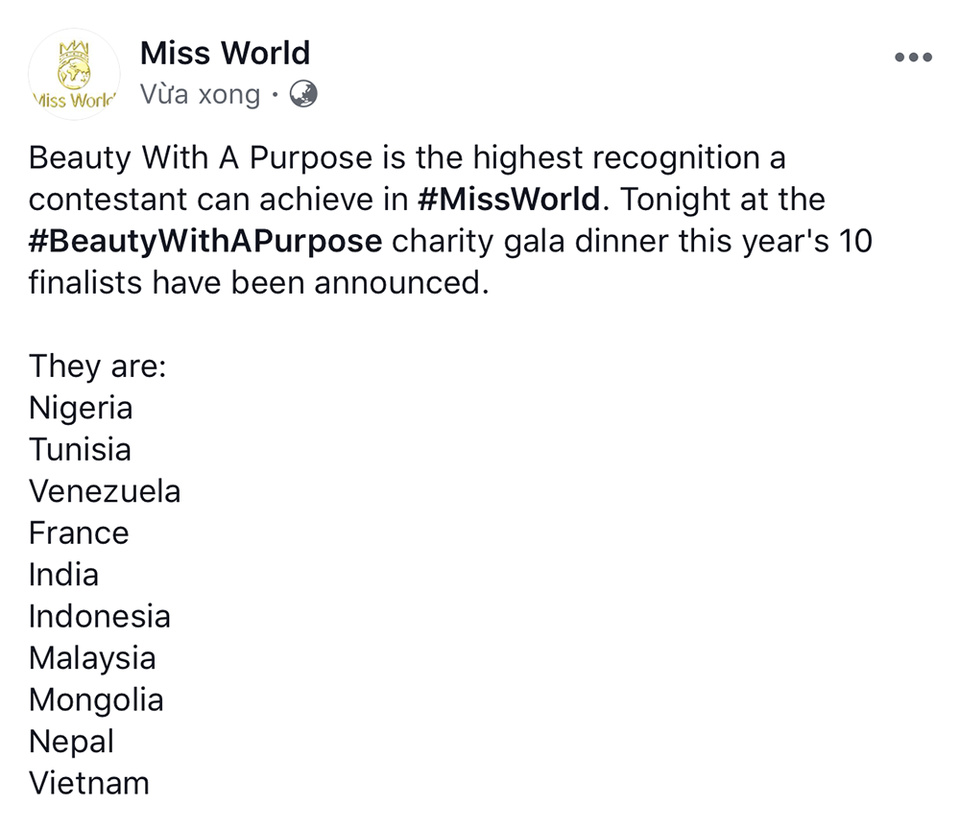Click the Mongolia line in the list
Viewport: 960px width, 828px height.
click(x=96, y=700)
